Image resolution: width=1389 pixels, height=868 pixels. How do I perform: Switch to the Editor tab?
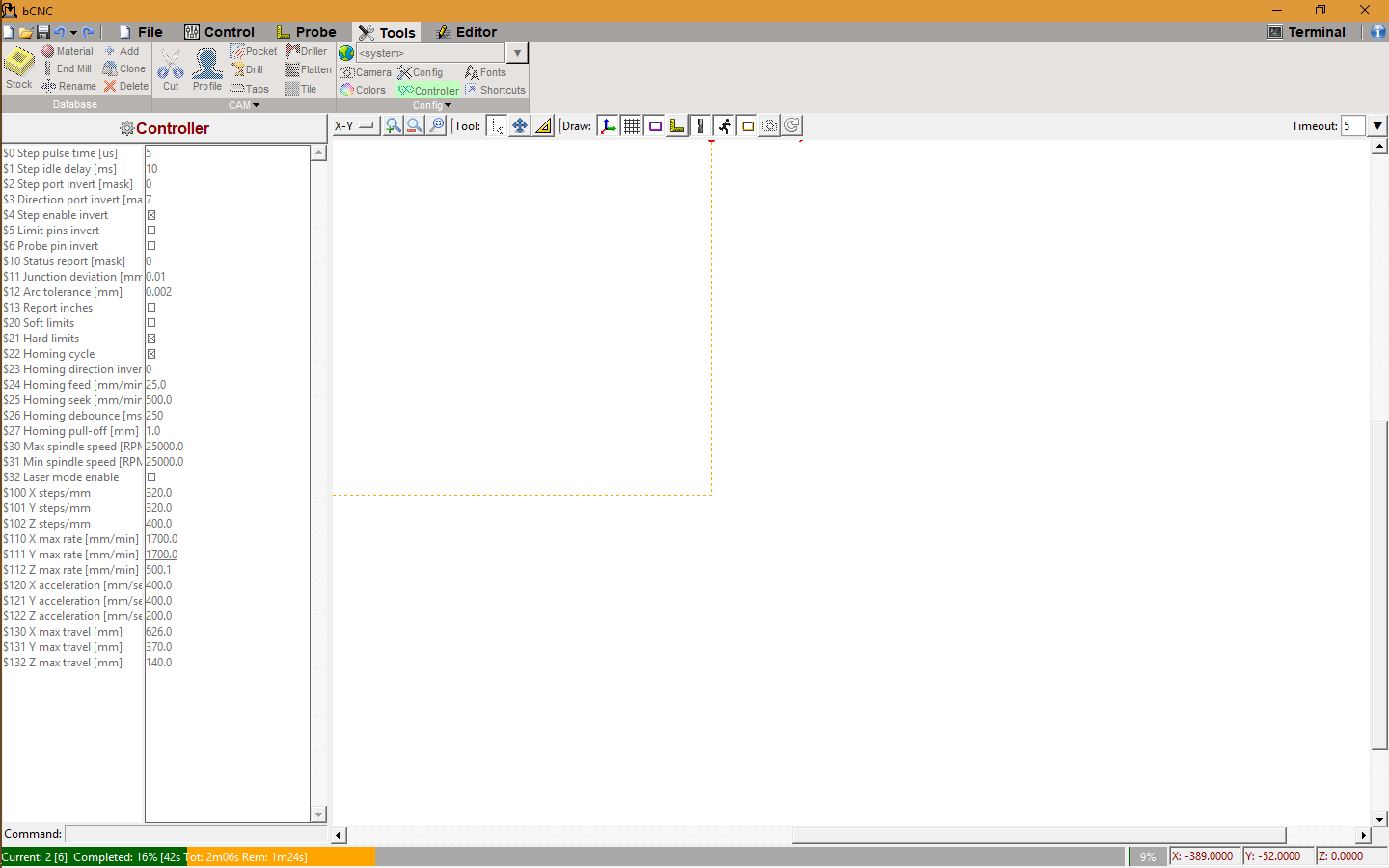(467, 32)
